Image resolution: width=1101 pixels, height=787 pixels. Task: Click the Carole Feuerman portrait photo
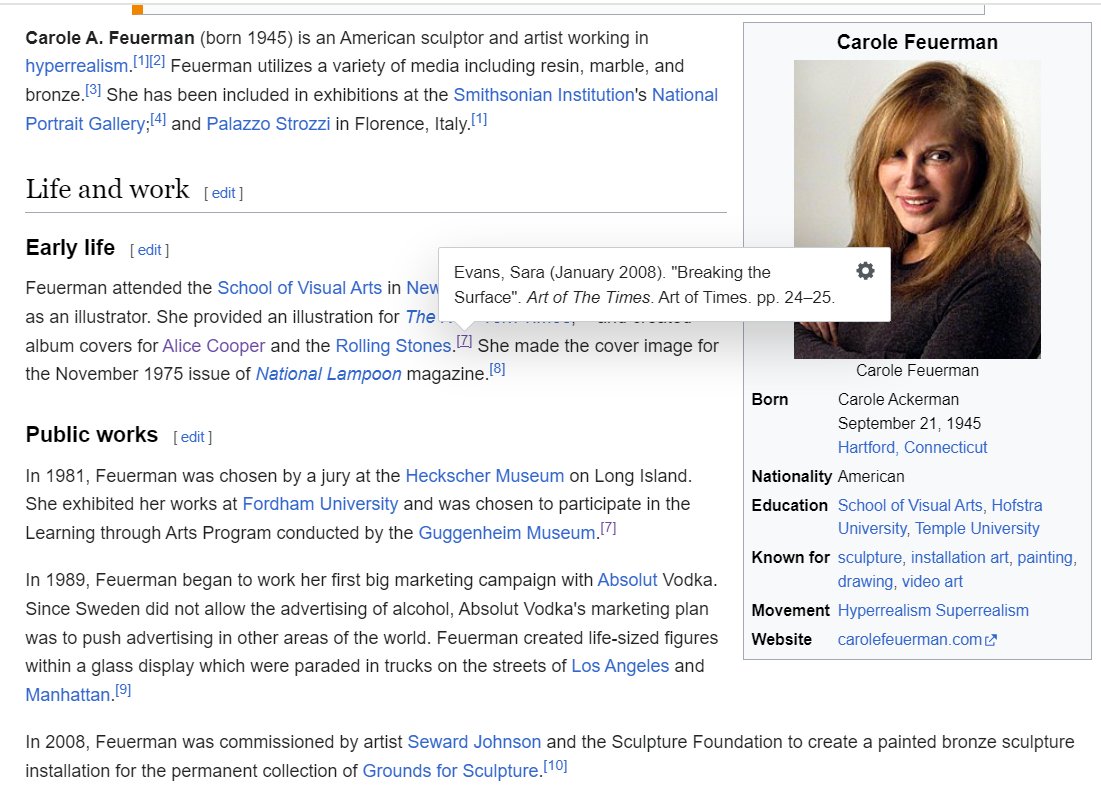pyautogui.click(x=917, y=209)
